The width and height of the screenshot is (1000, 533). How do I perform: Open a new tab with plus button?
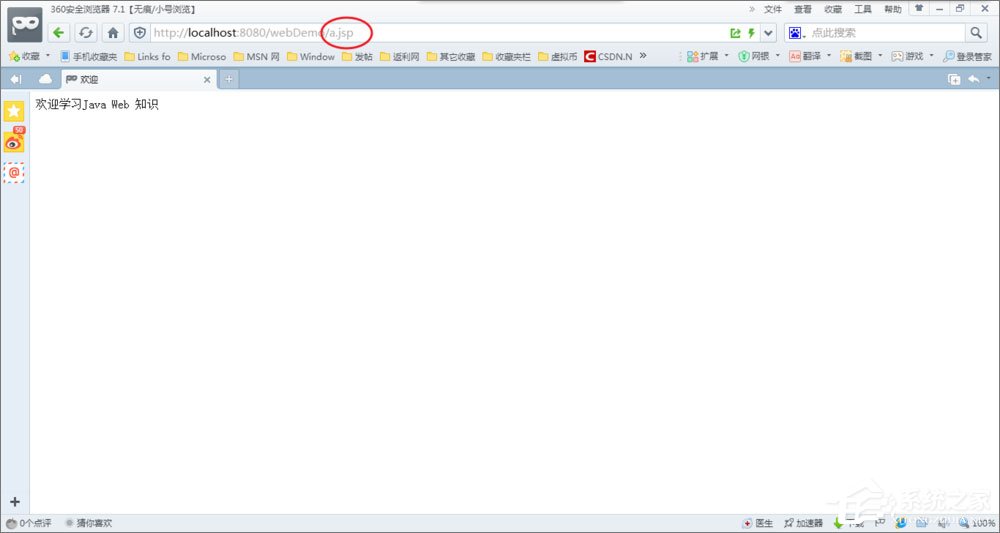pos(228,80)
